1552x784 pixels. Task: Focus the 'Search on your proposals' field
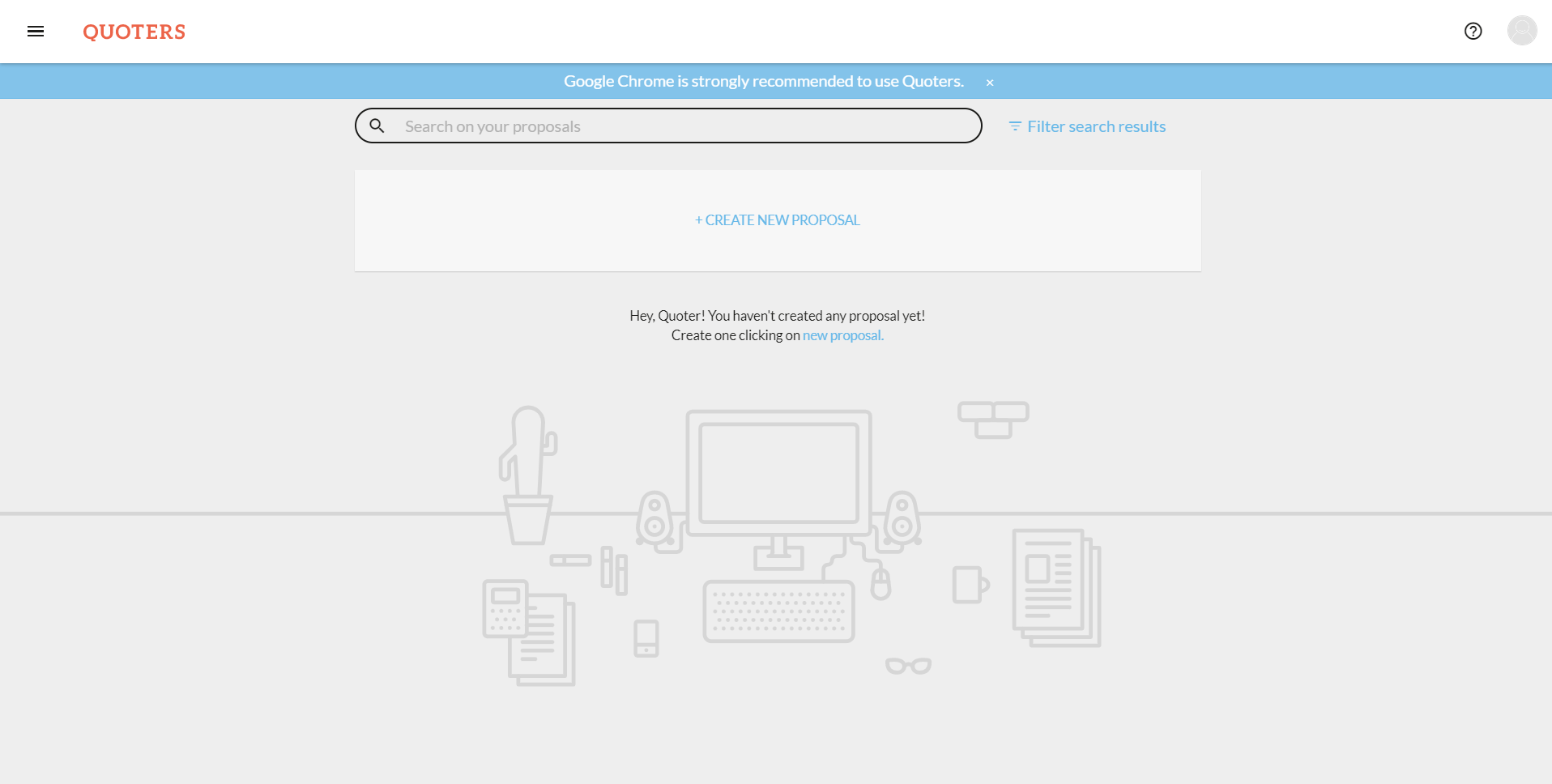[x=680, y=126]
